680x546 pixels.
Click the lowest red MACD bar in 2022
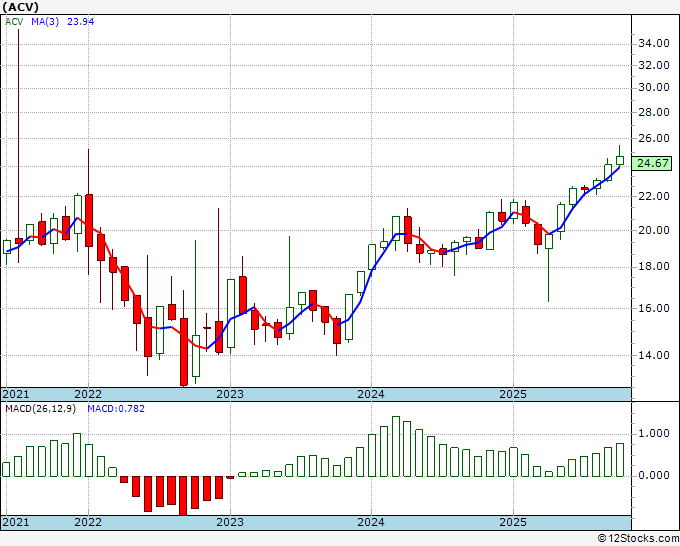(x=183, y=495)
